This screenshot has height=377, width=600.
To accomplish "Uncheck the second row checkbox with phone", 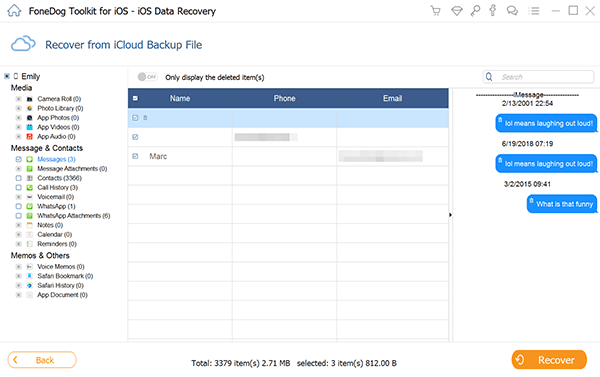I will 135,137.
